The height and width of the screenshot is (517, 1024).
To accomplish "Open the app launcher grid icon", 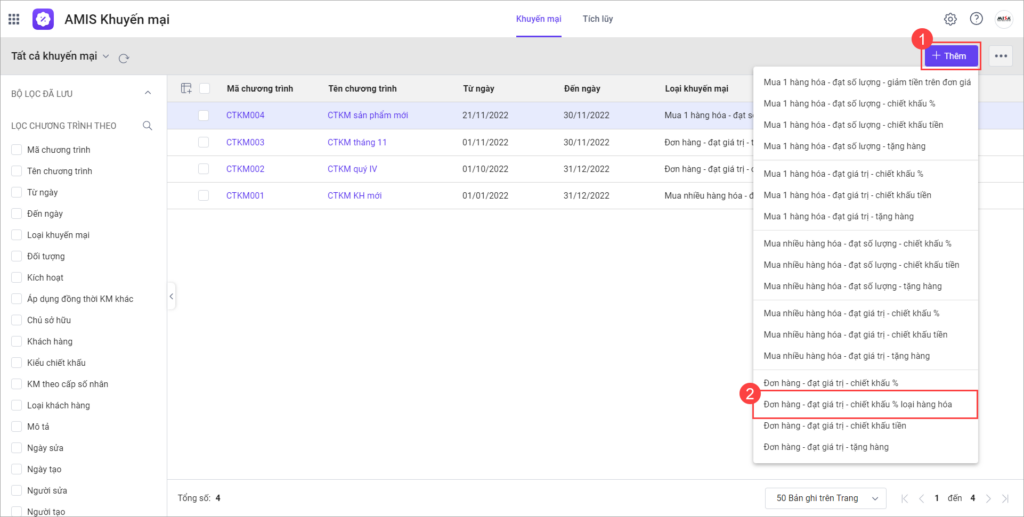I will click(14, 19).
